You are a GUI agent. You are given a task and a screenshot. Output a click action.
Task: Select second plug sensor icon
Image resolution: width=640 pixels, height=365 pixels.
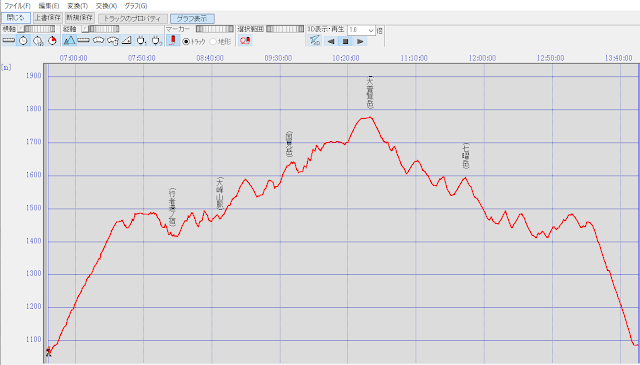156,40
